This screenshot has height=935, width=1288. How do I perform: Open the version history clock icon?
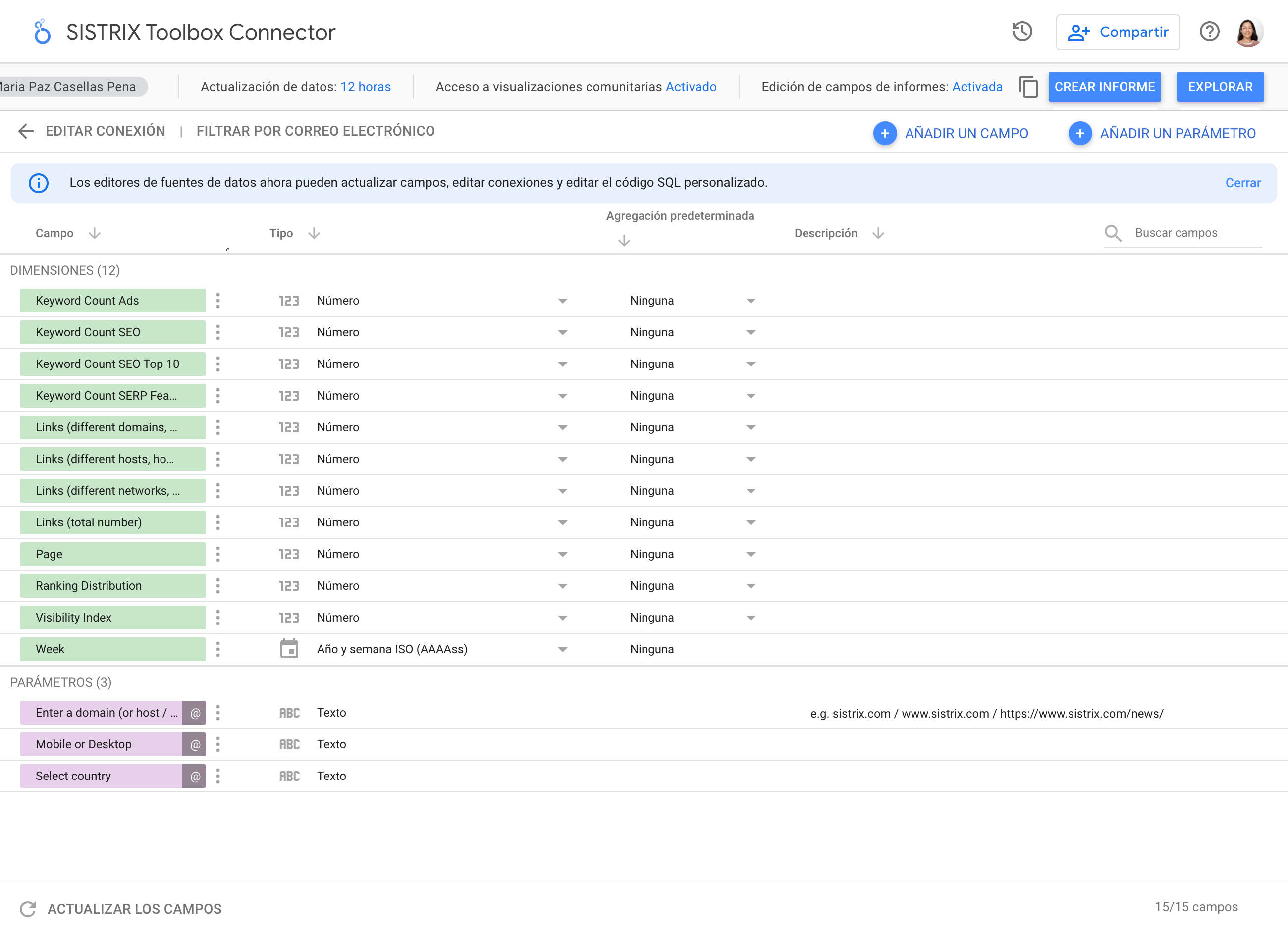click(1021, 32)
